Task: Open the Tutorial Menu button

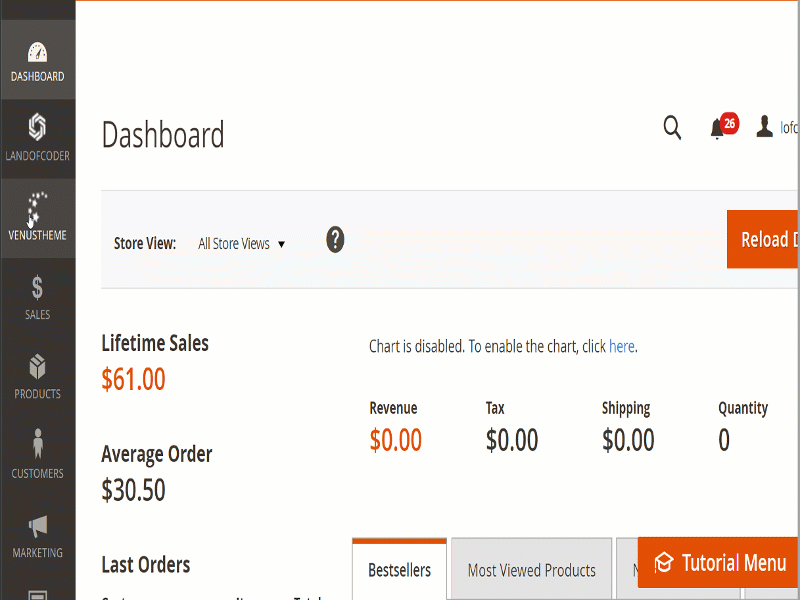Action: pos(720,563)
